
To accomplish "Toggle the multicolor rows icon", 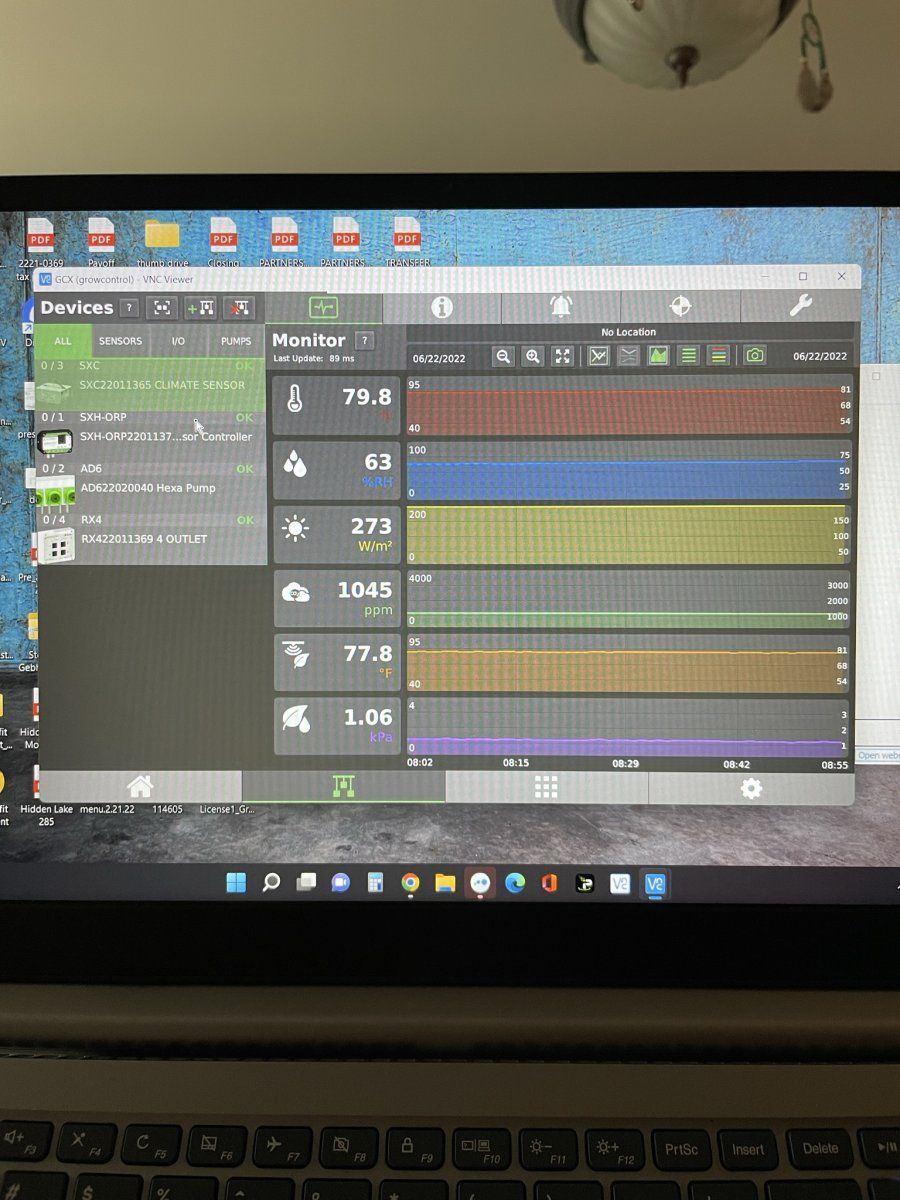I will pyautogui.click(x=718, y=356).
